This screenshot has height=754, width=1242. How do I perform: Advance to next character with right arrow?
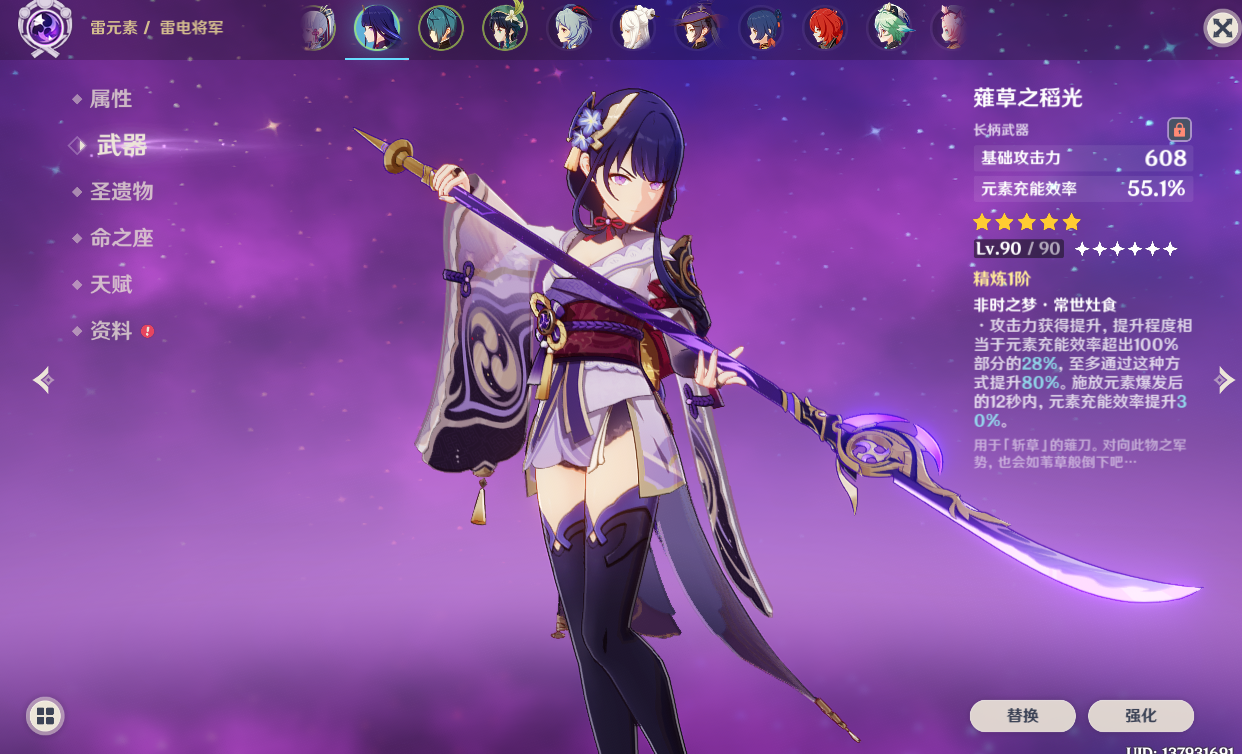[1224, 380]
